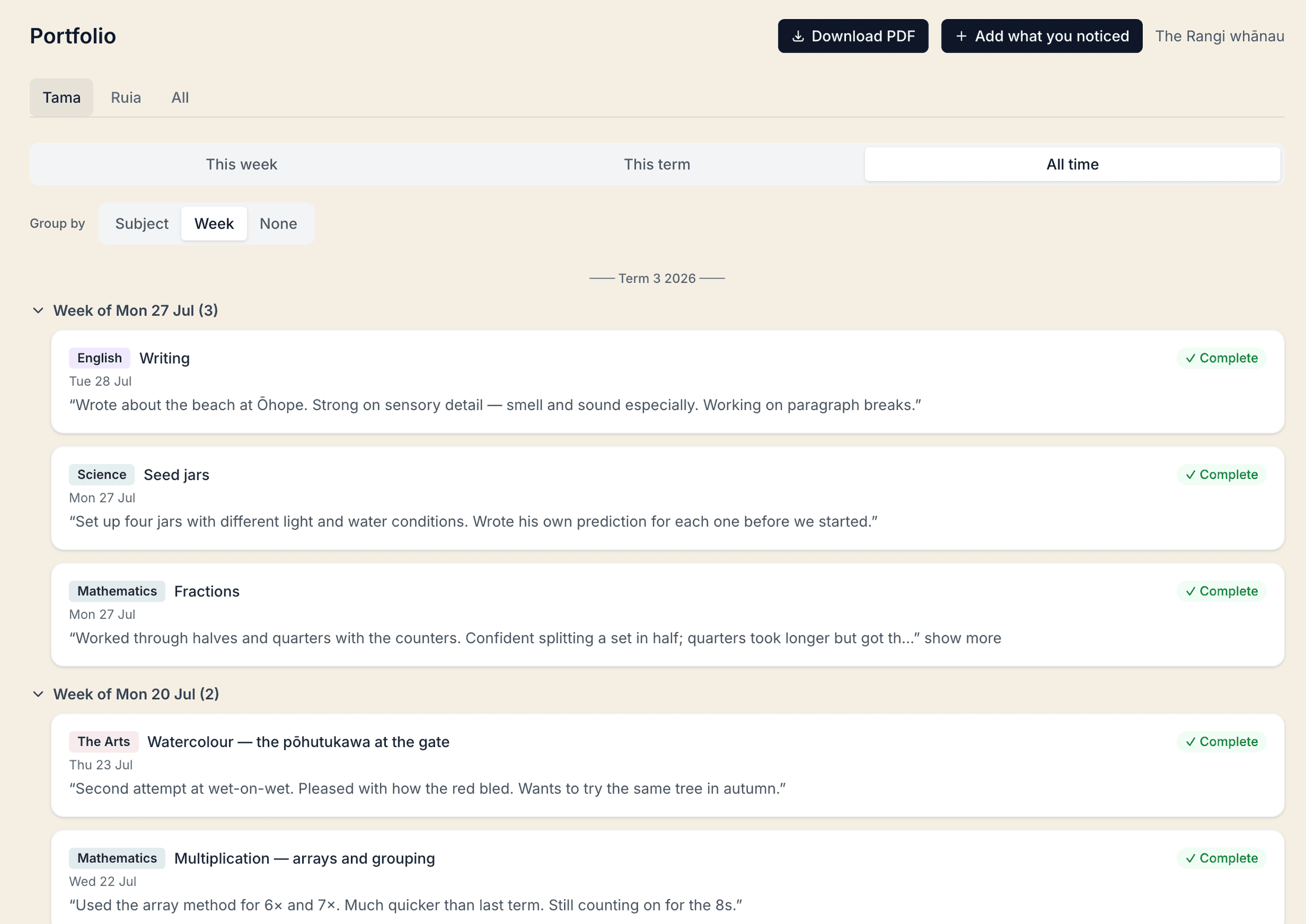Open the Fractions entry title

207,592
